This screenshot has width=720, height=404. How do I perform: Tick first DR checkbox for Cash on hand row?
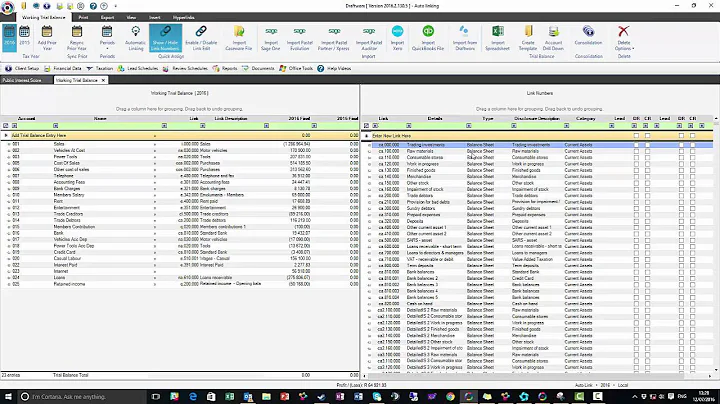636,304
